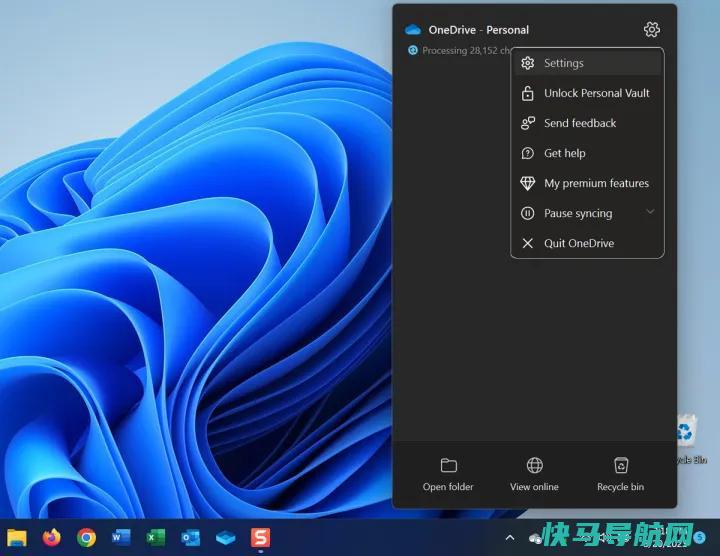Screen dimensions: 720x556
Task: Open the notification badge showing 5
Action: [x=699, y=537]
